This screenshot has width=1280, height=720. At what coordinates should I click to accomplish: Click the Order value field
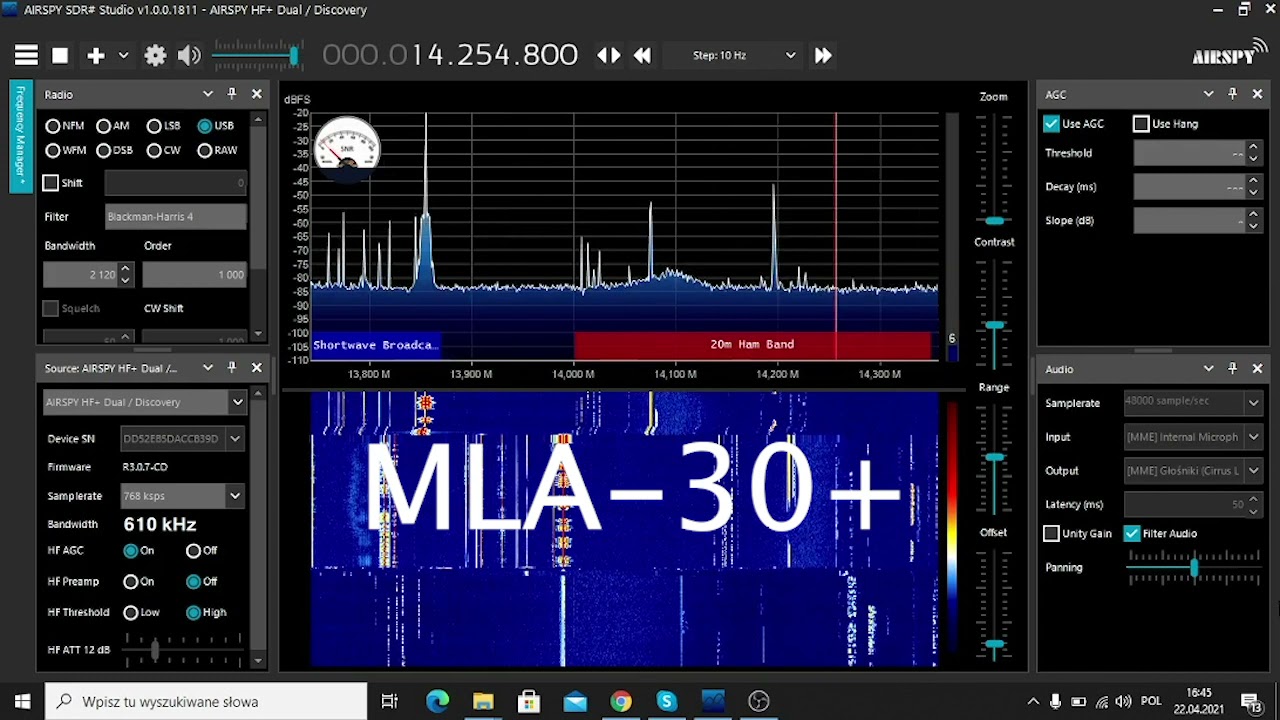[x=194, y=274]
